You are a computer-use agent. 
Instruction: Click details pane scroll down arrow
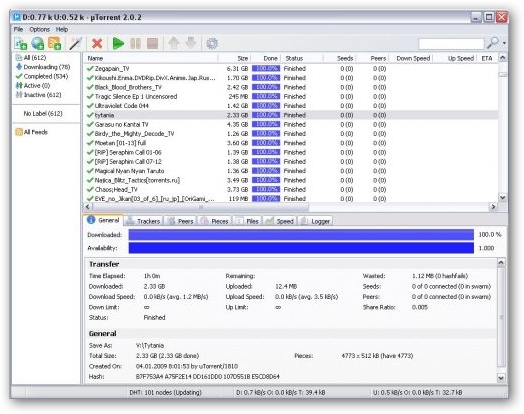point(501,378)
